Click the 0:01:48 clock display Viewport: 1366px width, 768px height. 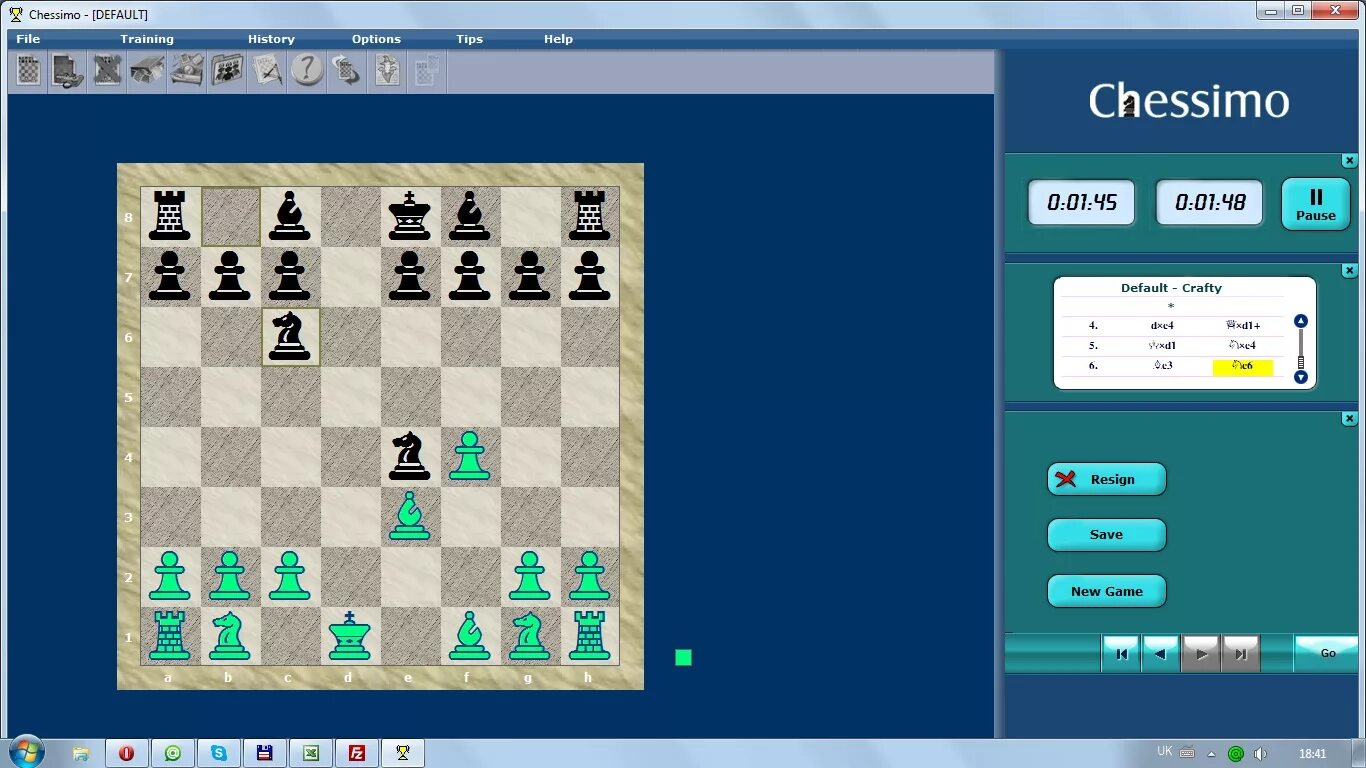(x=1209, y=203)
